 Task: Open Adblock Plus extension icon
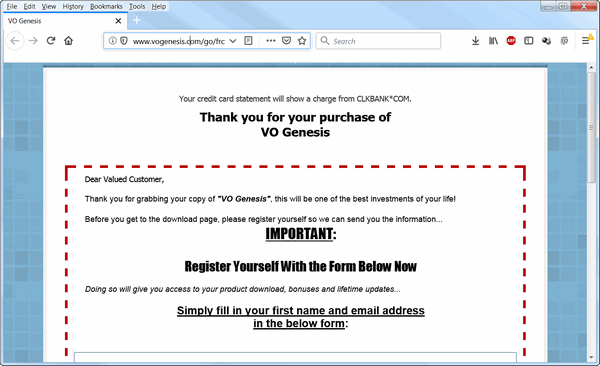511,41
